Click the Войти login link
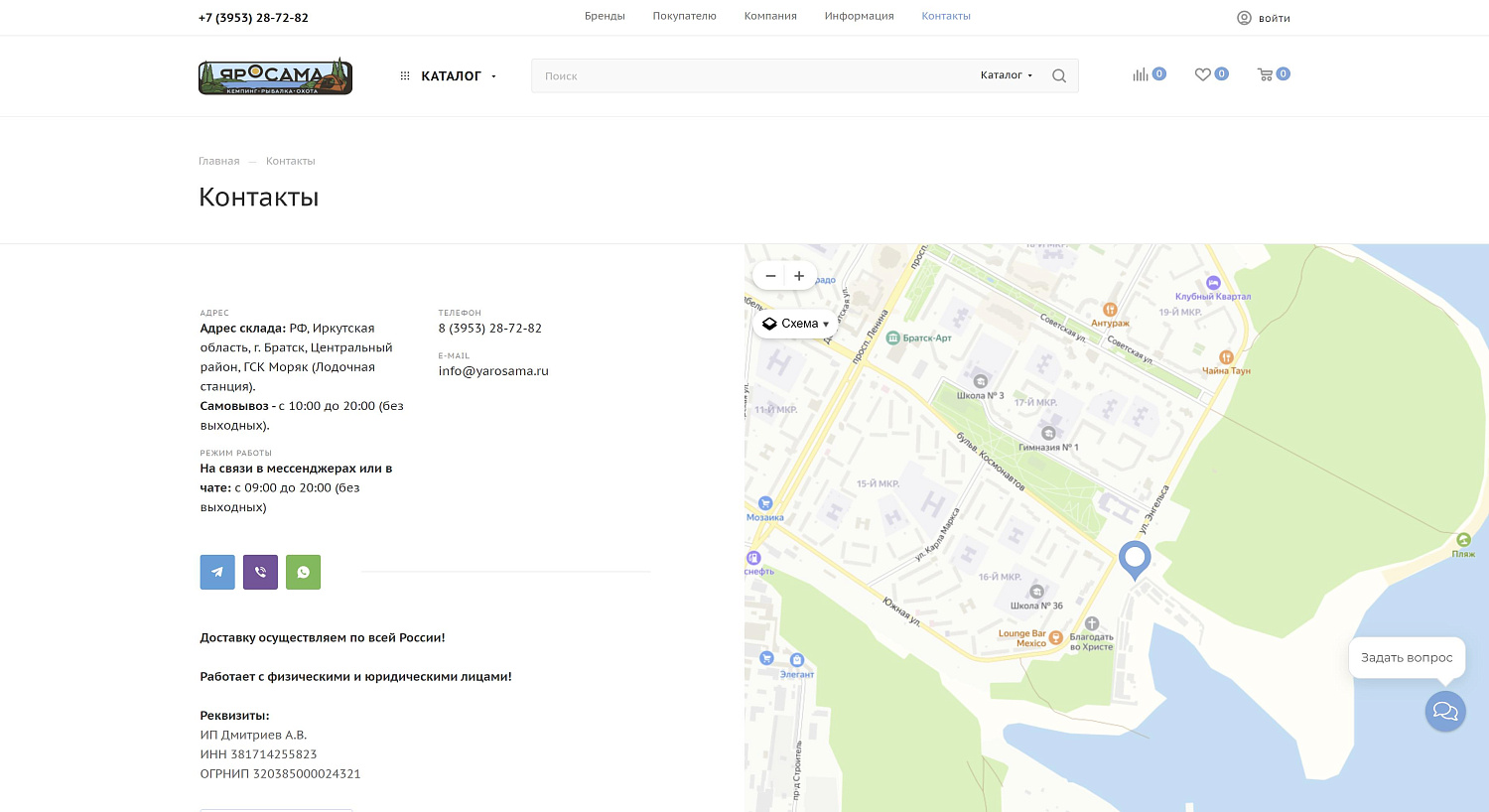 point(1264,18)
